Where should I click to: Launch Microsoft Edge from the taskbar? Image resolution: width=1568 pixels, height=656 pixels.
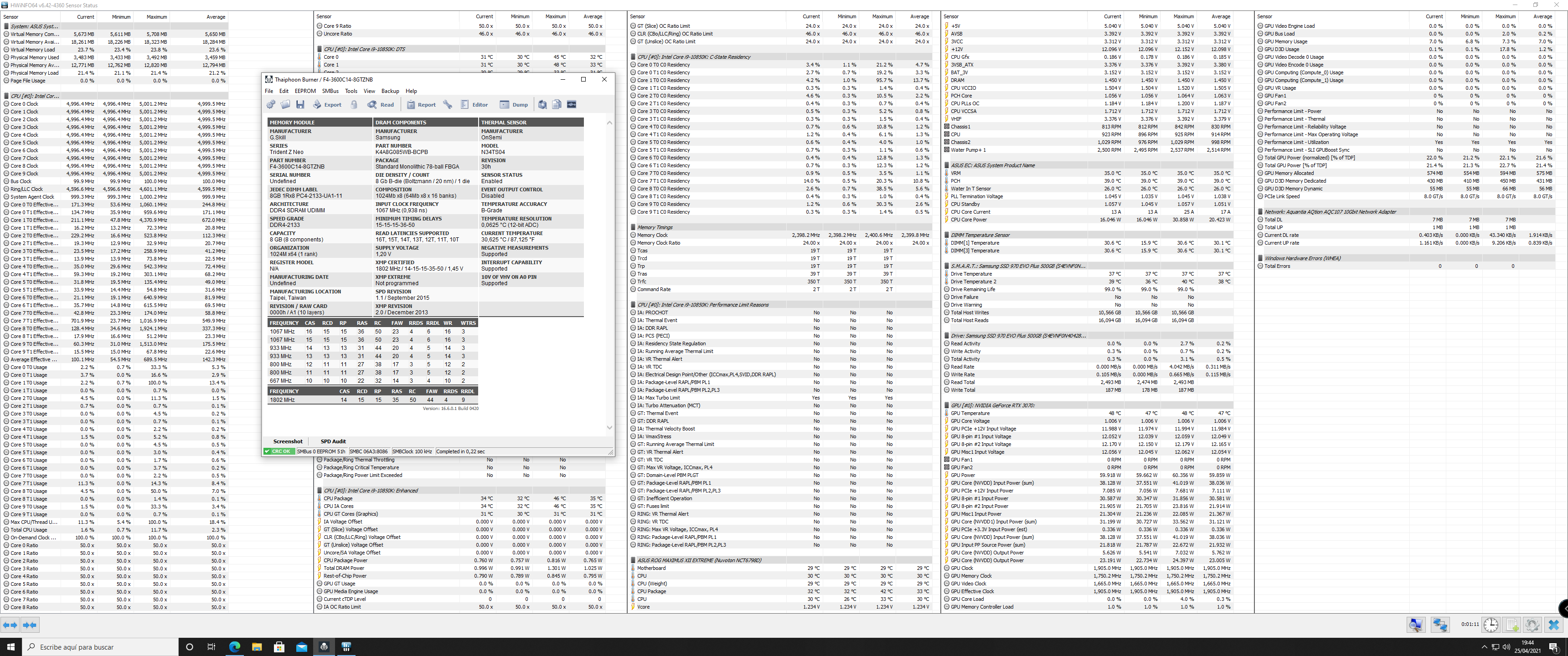click(234, 647)
